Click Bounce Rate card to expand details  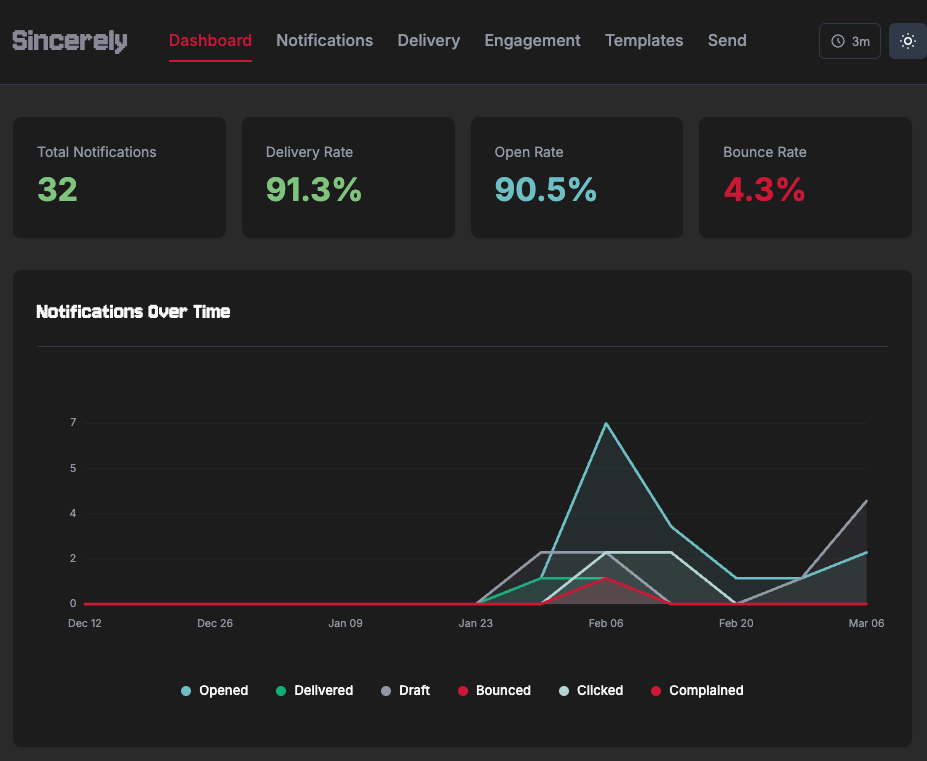805,177
